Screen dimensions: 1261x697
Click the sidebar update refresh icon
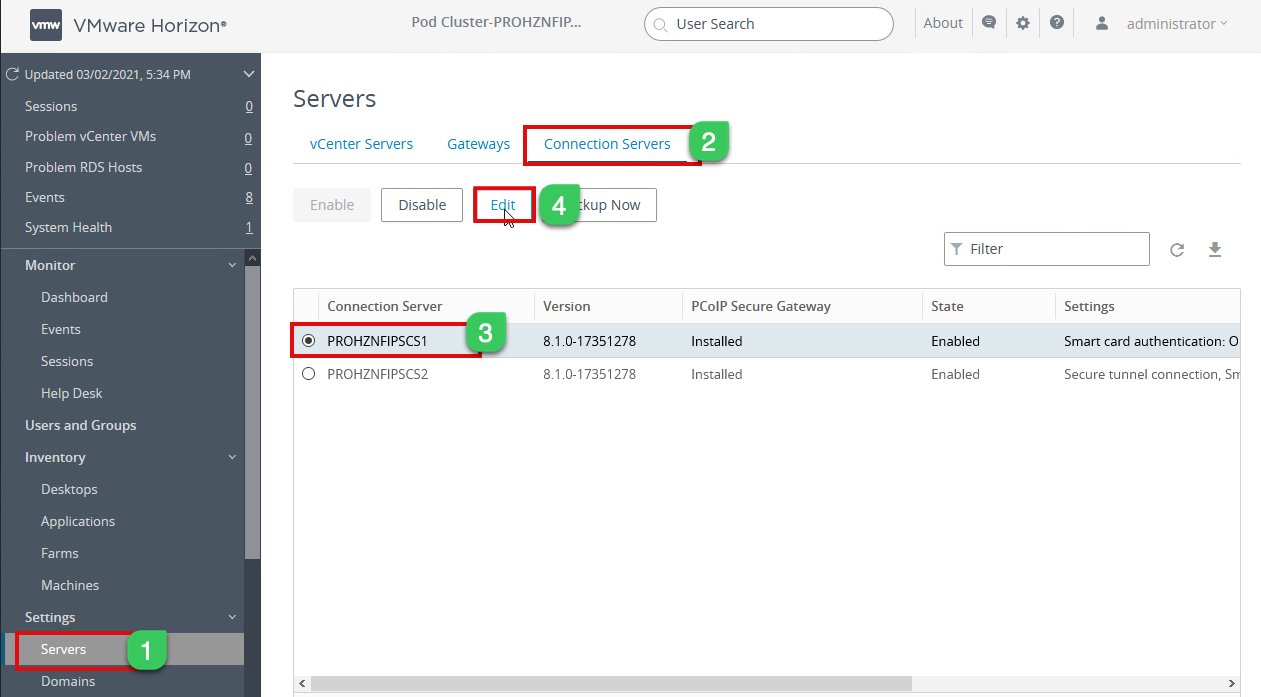(13, 74)
